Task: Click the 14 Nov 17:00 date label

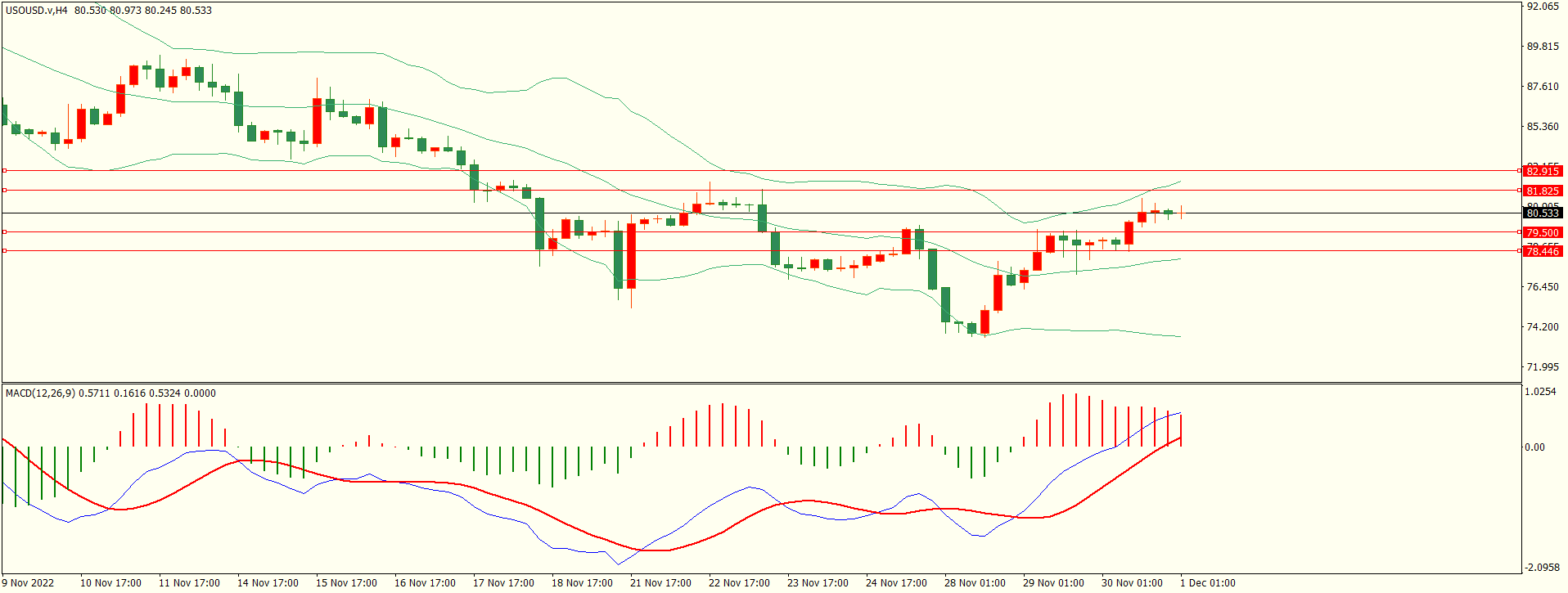Action: click(268, 583)
